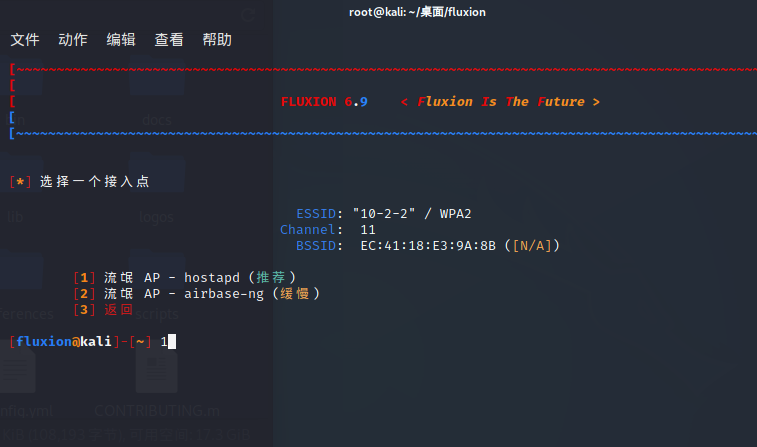Click the 推荐 recommended tag
This screenshot has width=757, height=447.
pos(271,278)
